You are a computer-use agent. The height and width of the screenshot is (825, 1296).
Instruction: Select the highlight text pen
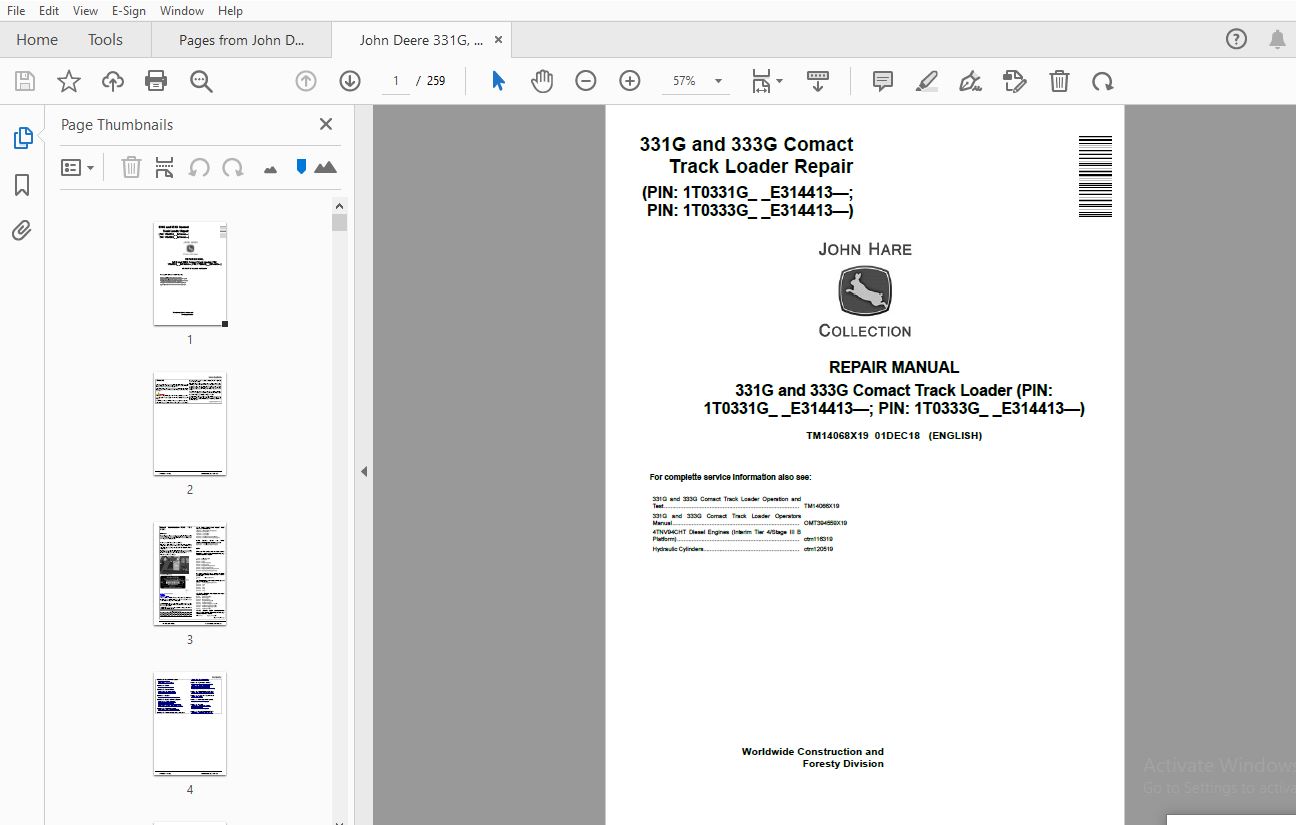pos(927,81)
